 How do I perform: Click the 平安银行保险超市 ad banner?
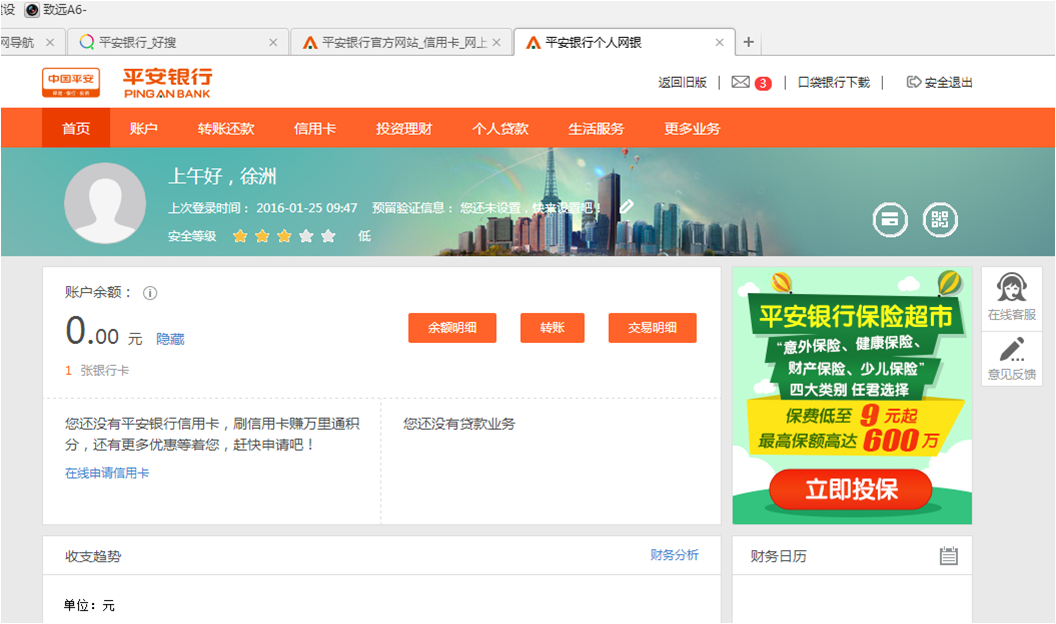(852, 395)
